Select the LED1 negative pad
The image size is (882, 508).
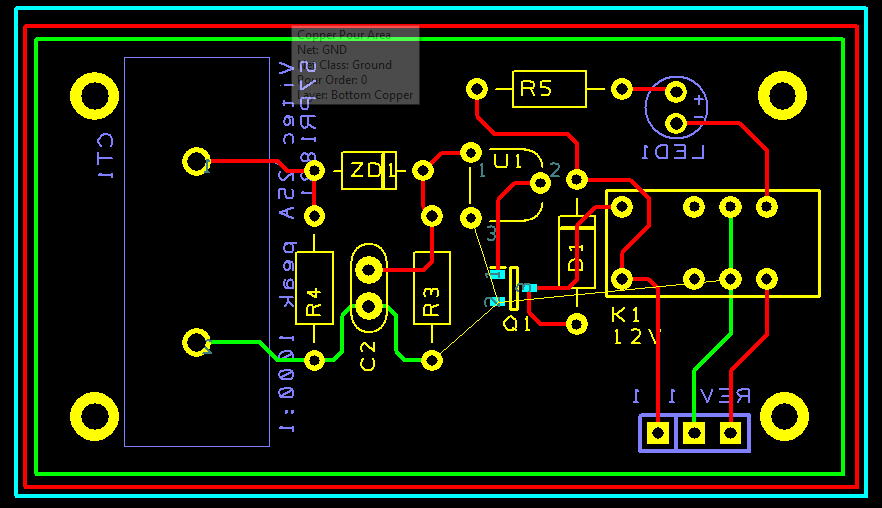click(676, 124)
